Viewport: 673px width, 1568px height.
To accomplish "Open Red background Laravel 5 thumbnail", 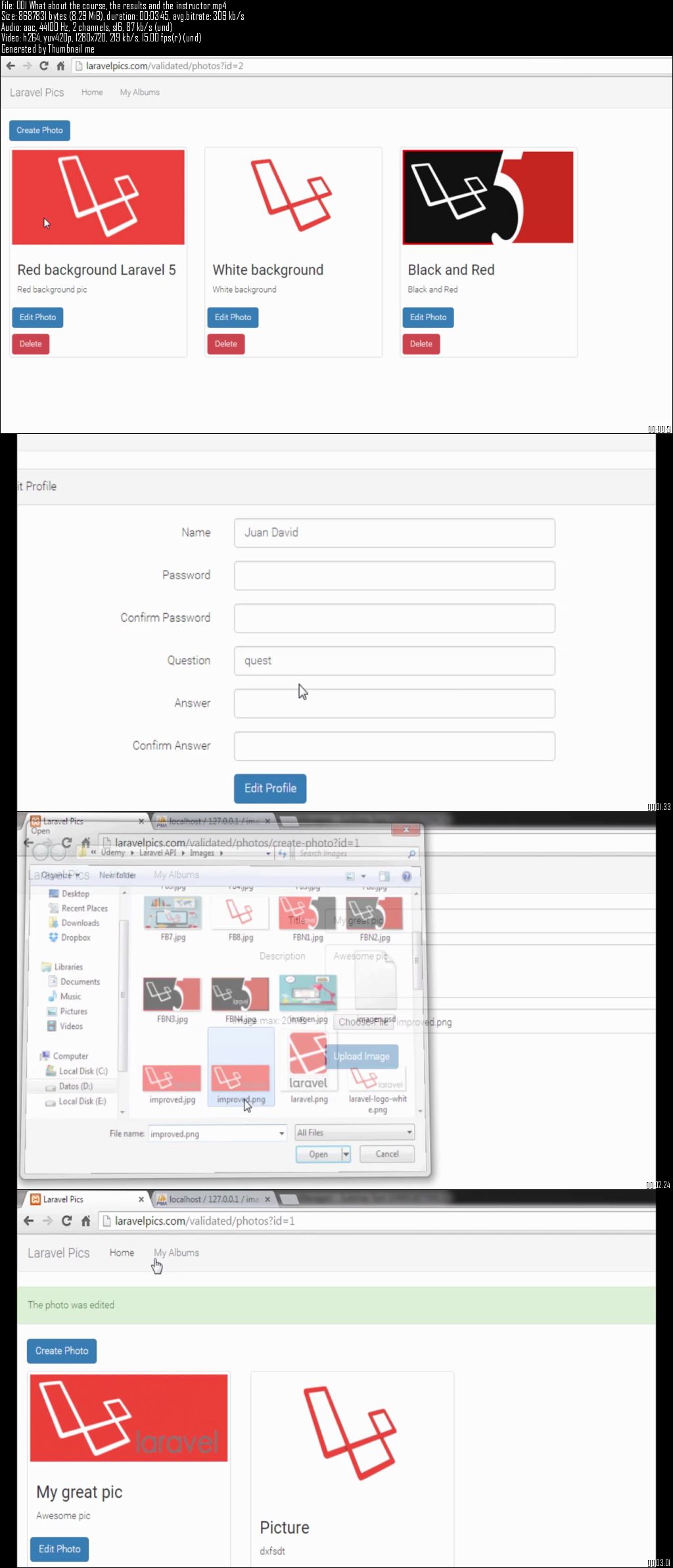I will (x=98, y=197).
